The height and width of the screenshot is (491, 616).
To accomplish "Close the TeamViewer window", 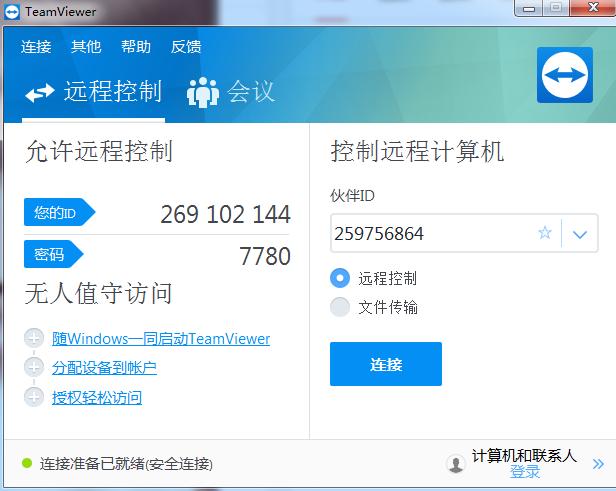I will tap(593, 7).
